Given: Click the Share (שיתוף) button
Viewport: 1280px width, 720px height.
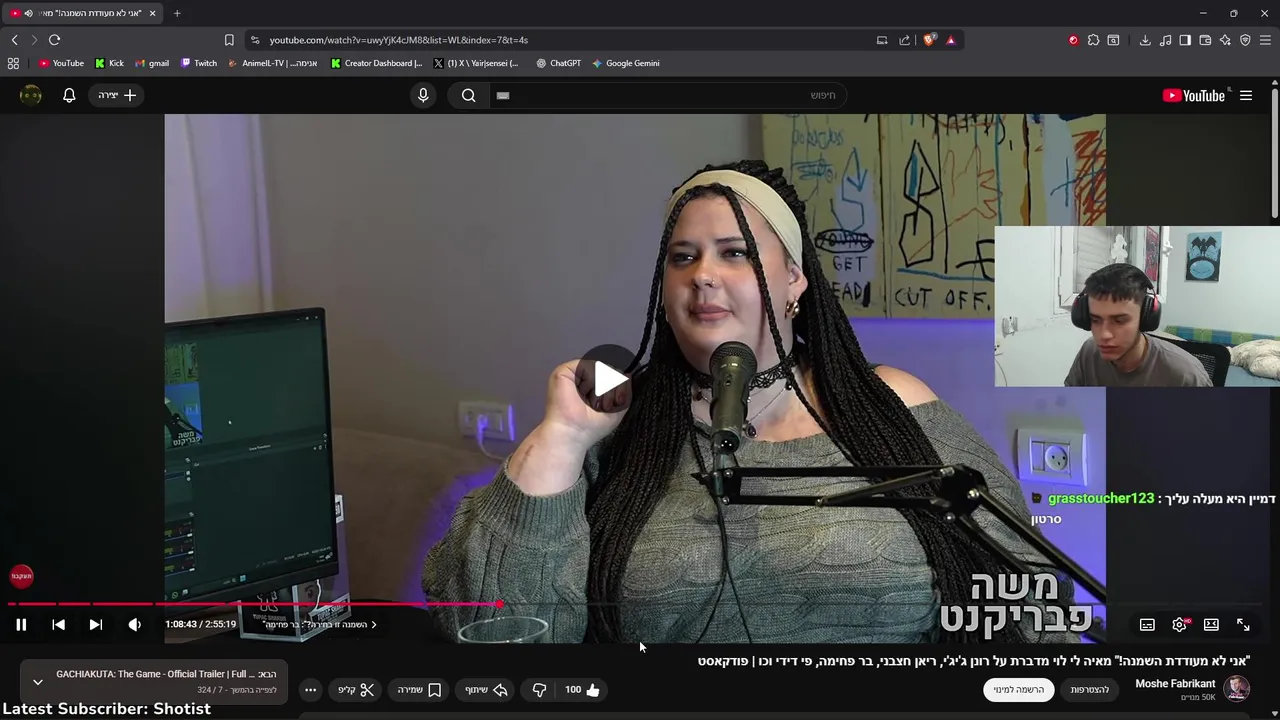Looking at the screenshot, I should [486, 690].
